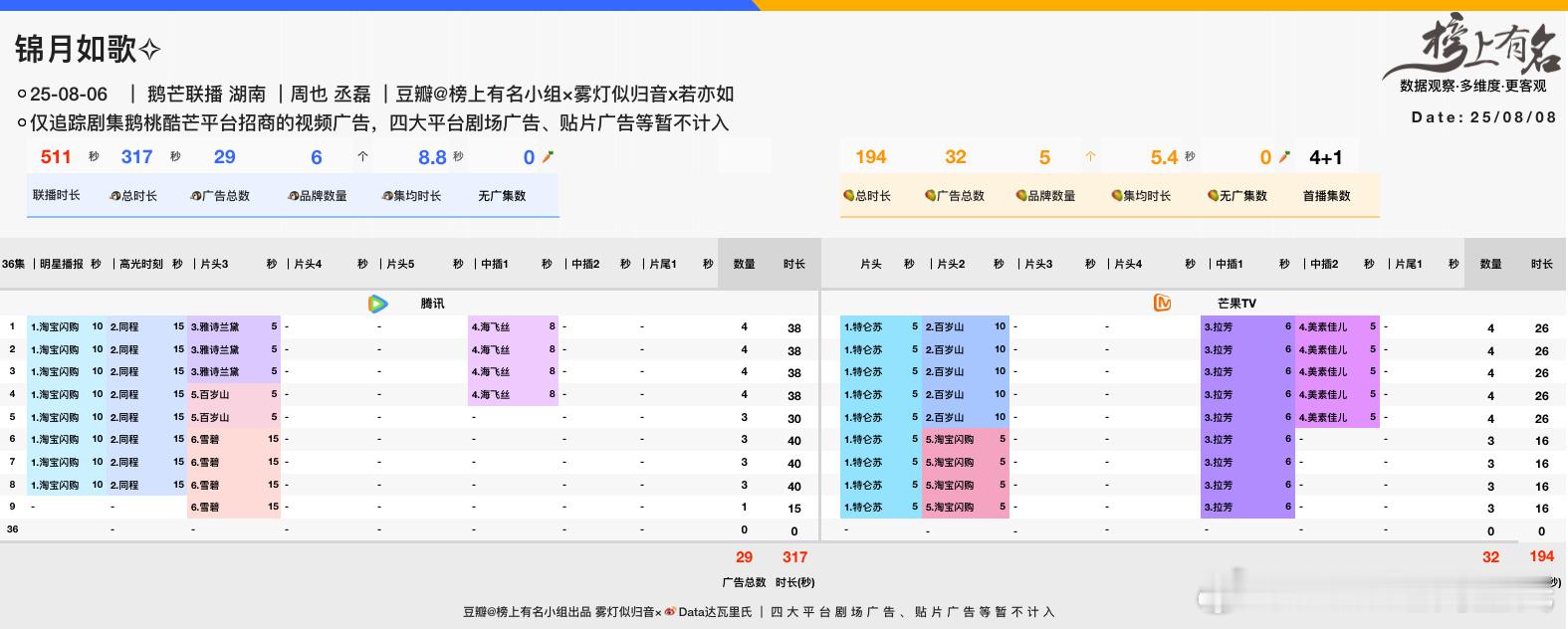
Task: Click 6.雪碧 in Tencent row 9
Action: pyautogui.click(x=205, y=507)
